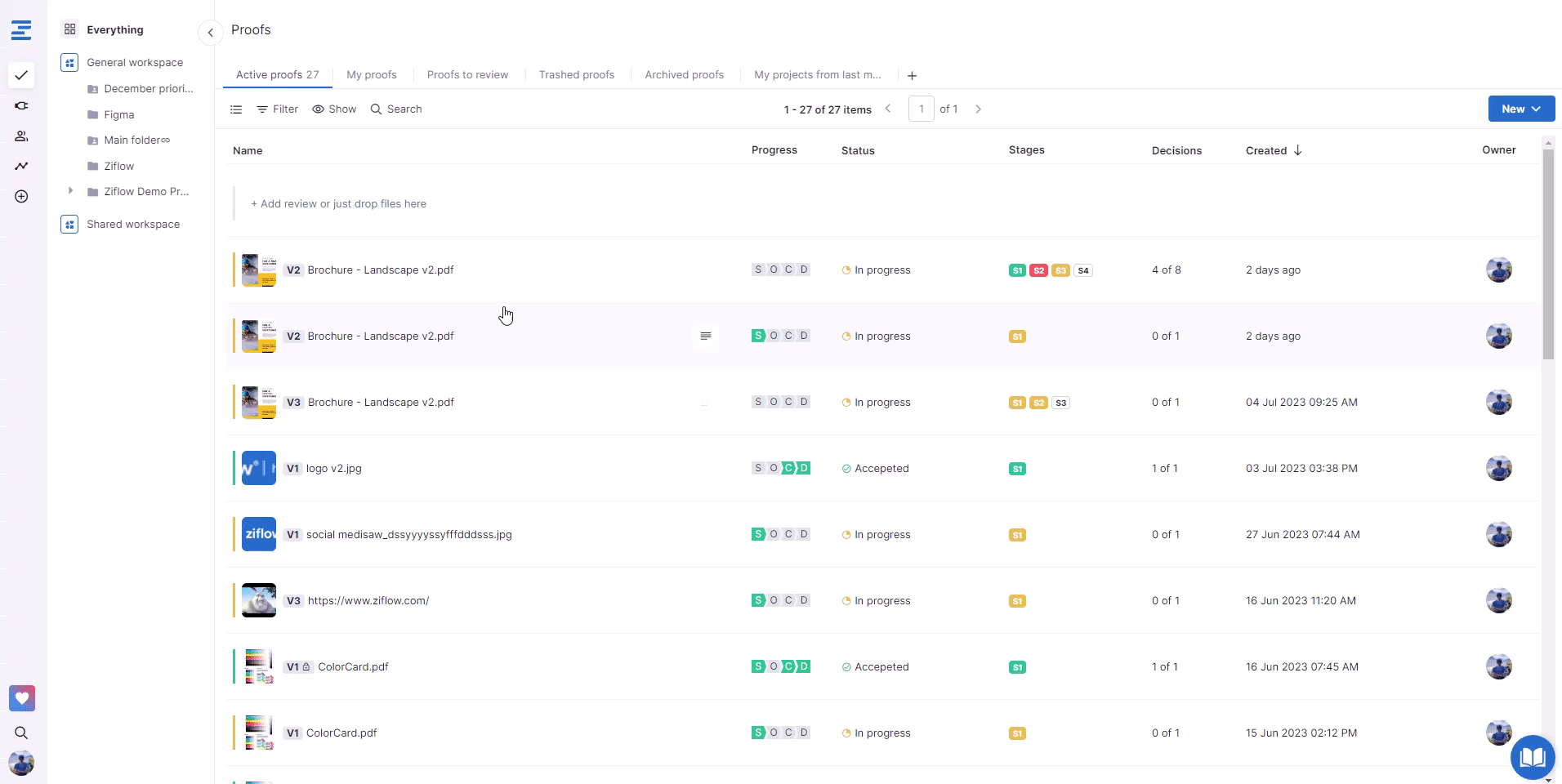The width and height of the screenshot is (1562, 784).
Task: Click the Everything grid icon
Action: tap(70, 29)
